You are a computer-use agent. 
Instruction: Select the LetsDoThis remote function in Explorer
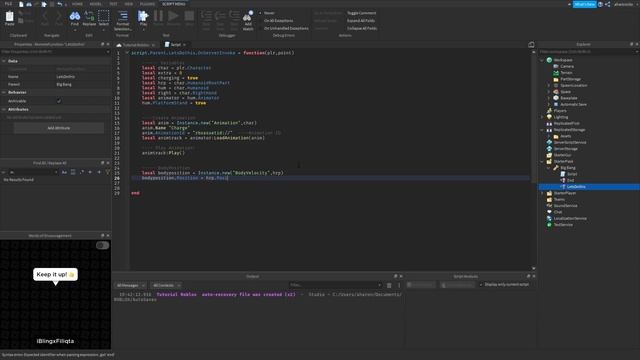tap(576, 187)
